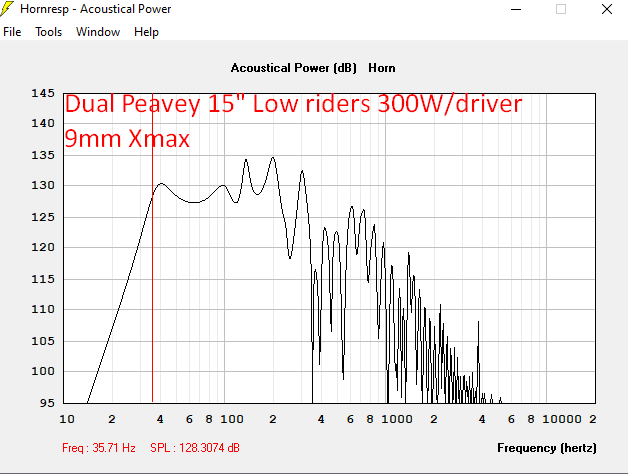This screenshot has width=628, height=474.
Task: Open the Help menu
Action: (146, 32)
